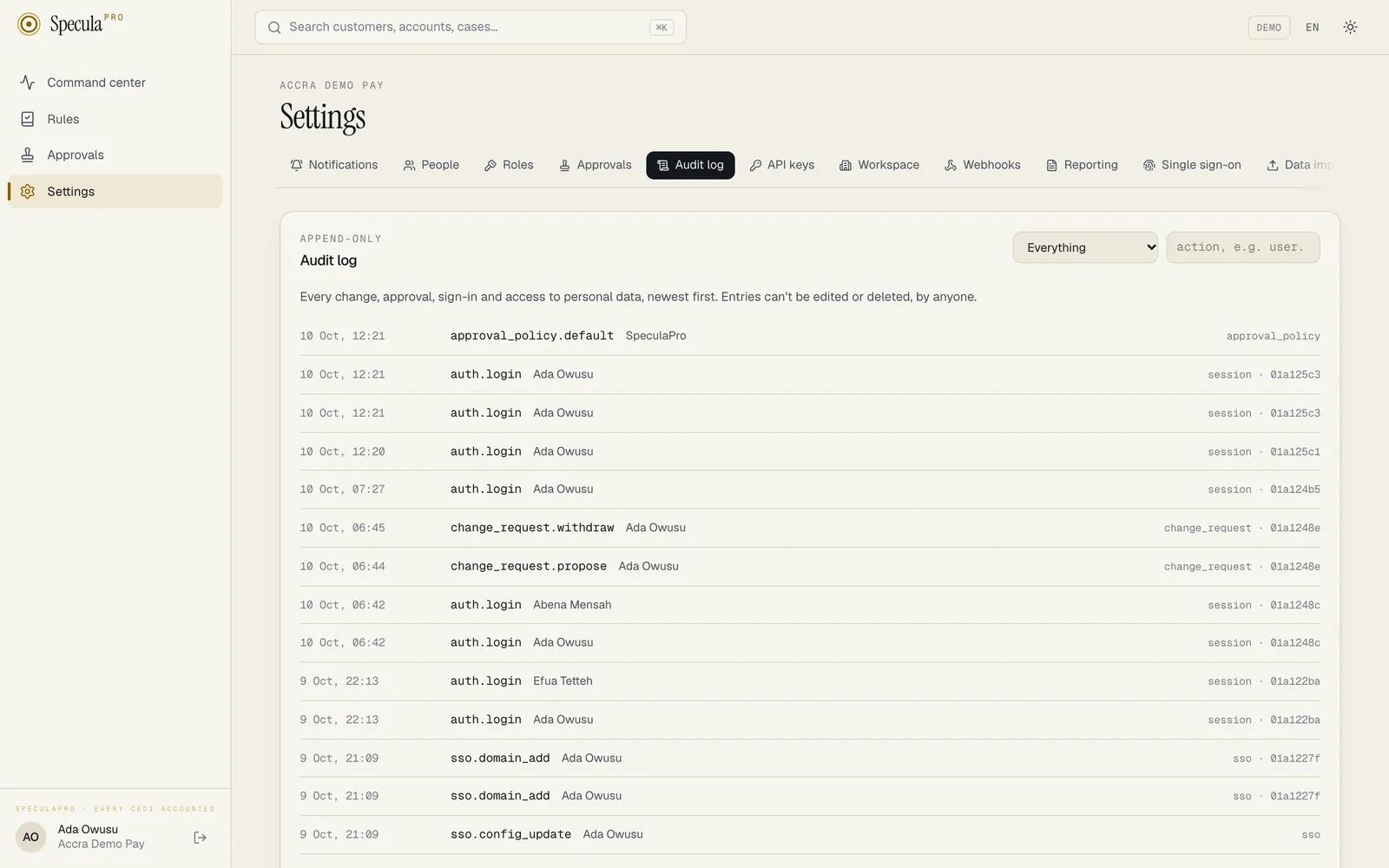This screenshot has height=868, width=1389.
Task: Click the sso.config_update entry text
Action: click(x=510, y=834)
